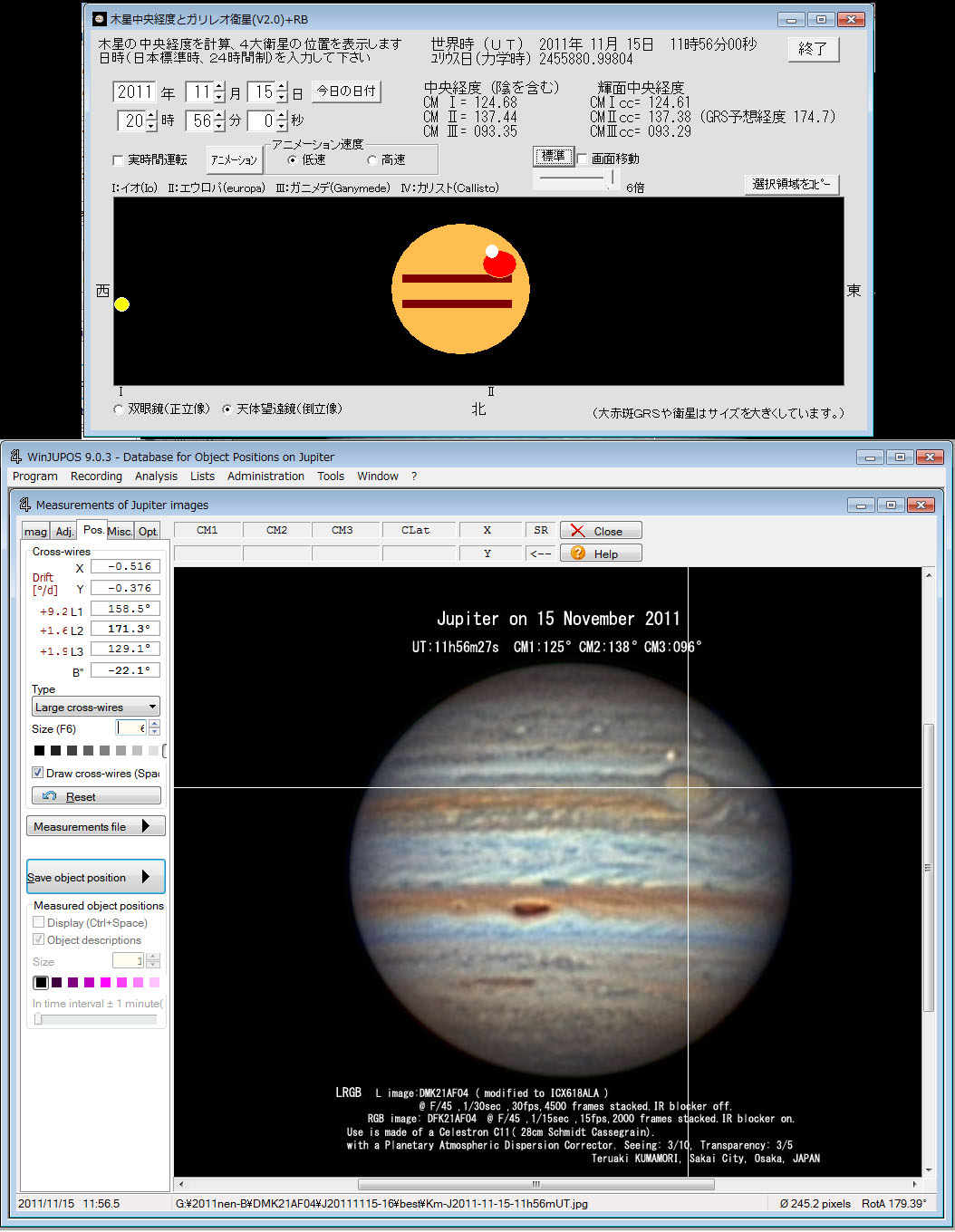Viewport: 955px width, 1232px height.
Task: Select the black cross-wire color swatch
Action: [39, 750]
